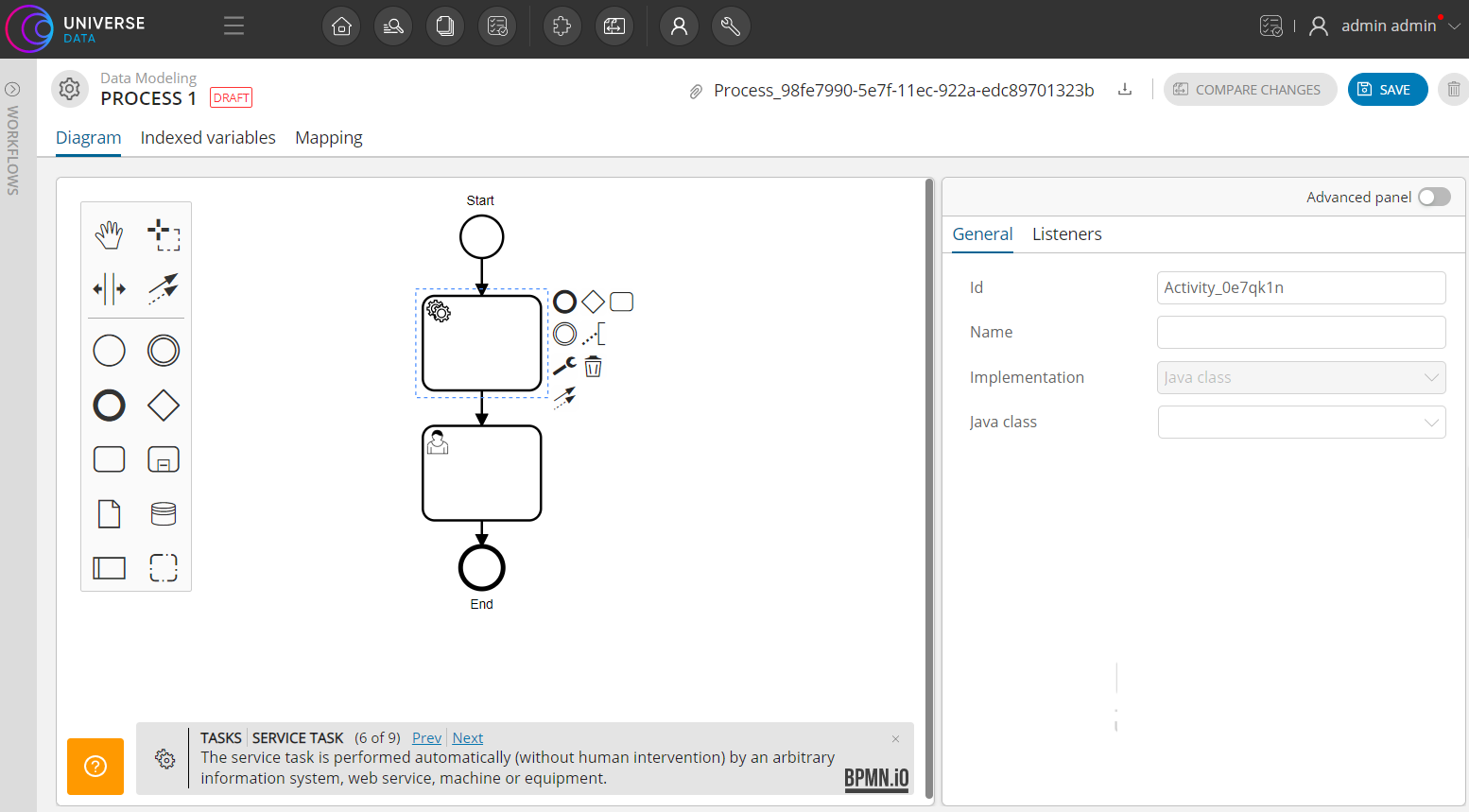Open the General properties tab
Screen dimensions: 1469x812
click(x=982, y=234)
